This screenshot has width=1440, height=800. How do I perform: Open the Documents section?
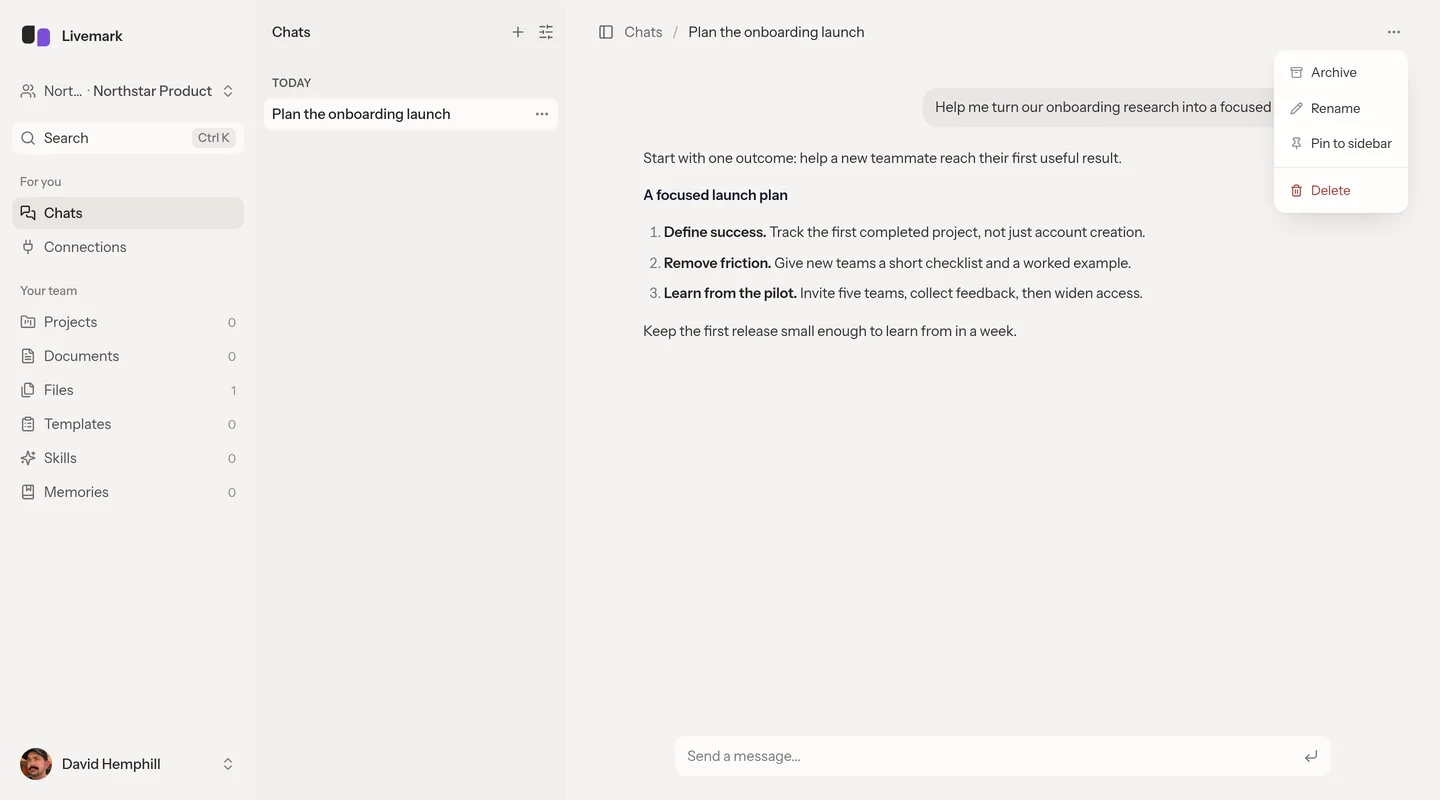pos(128,356)
